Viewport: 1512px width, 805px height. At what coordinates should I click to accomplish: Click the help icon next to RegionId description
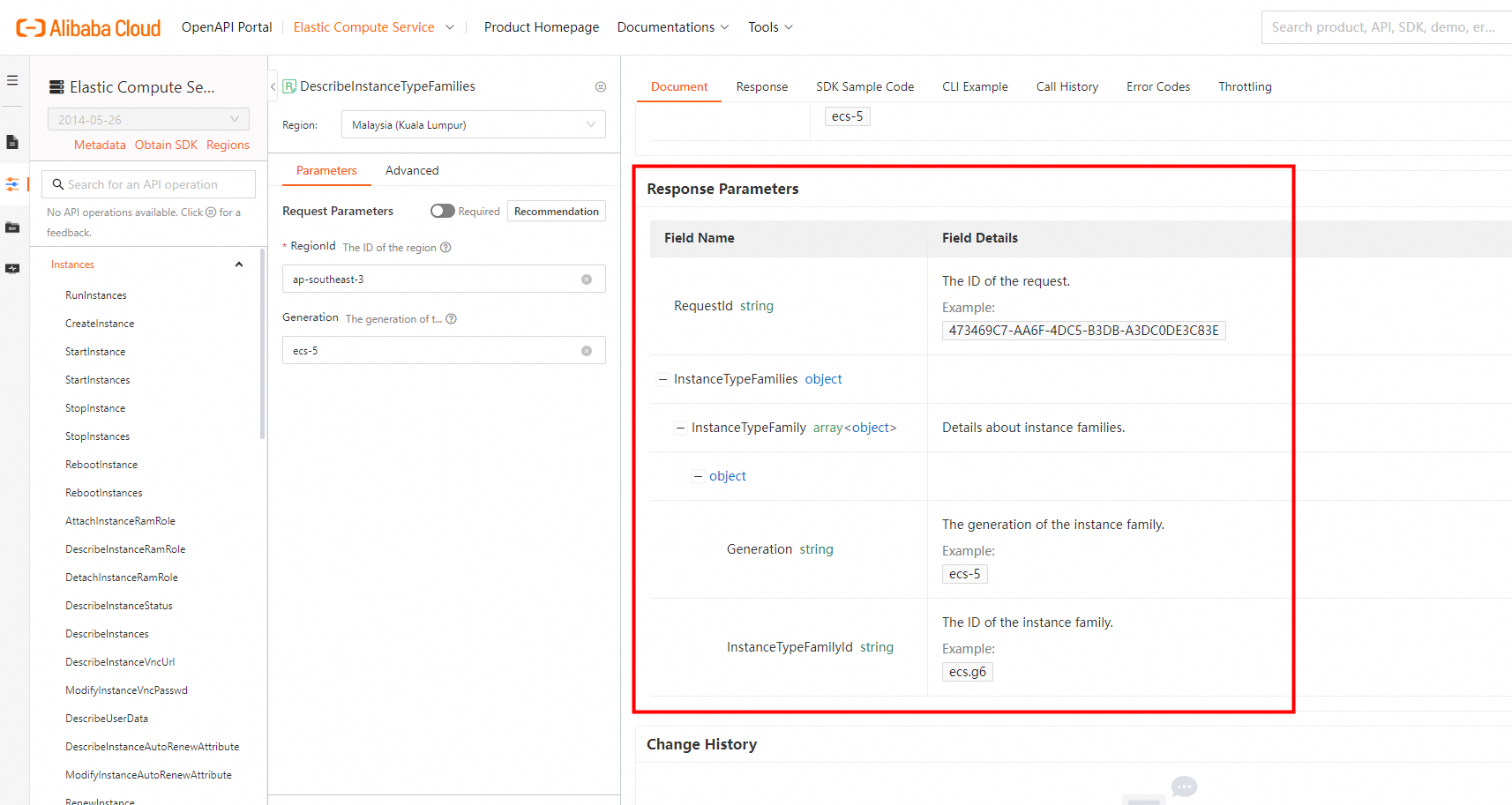click(445, 248)
